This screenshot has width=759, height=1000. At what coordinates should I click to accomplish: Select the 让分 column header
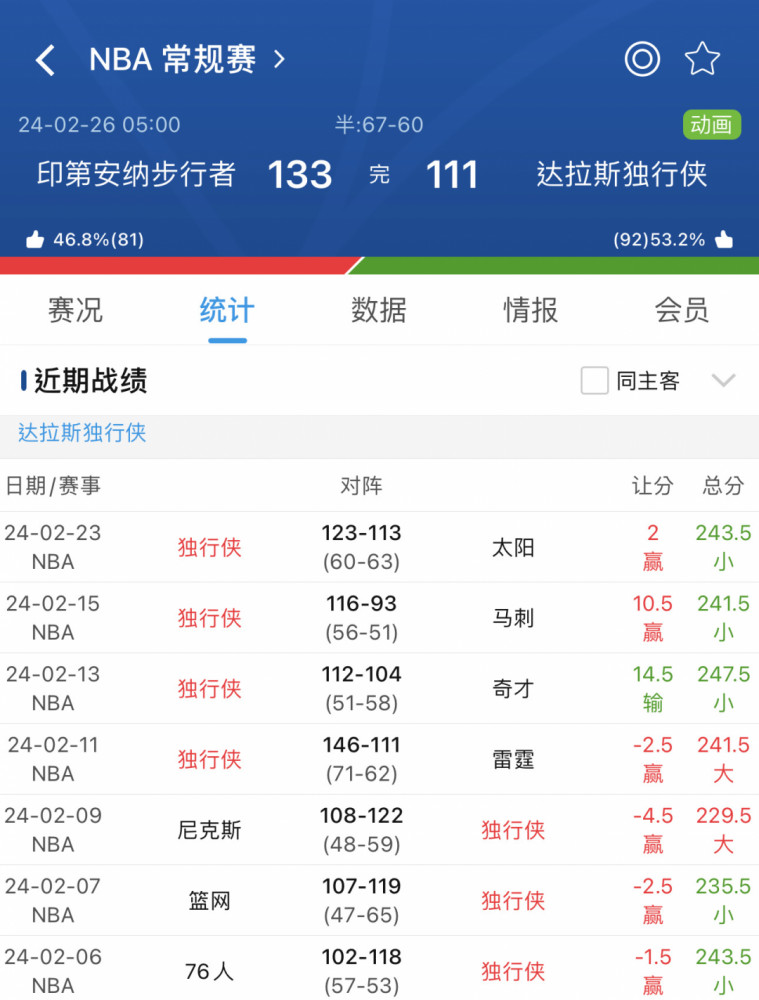point(652,486)
